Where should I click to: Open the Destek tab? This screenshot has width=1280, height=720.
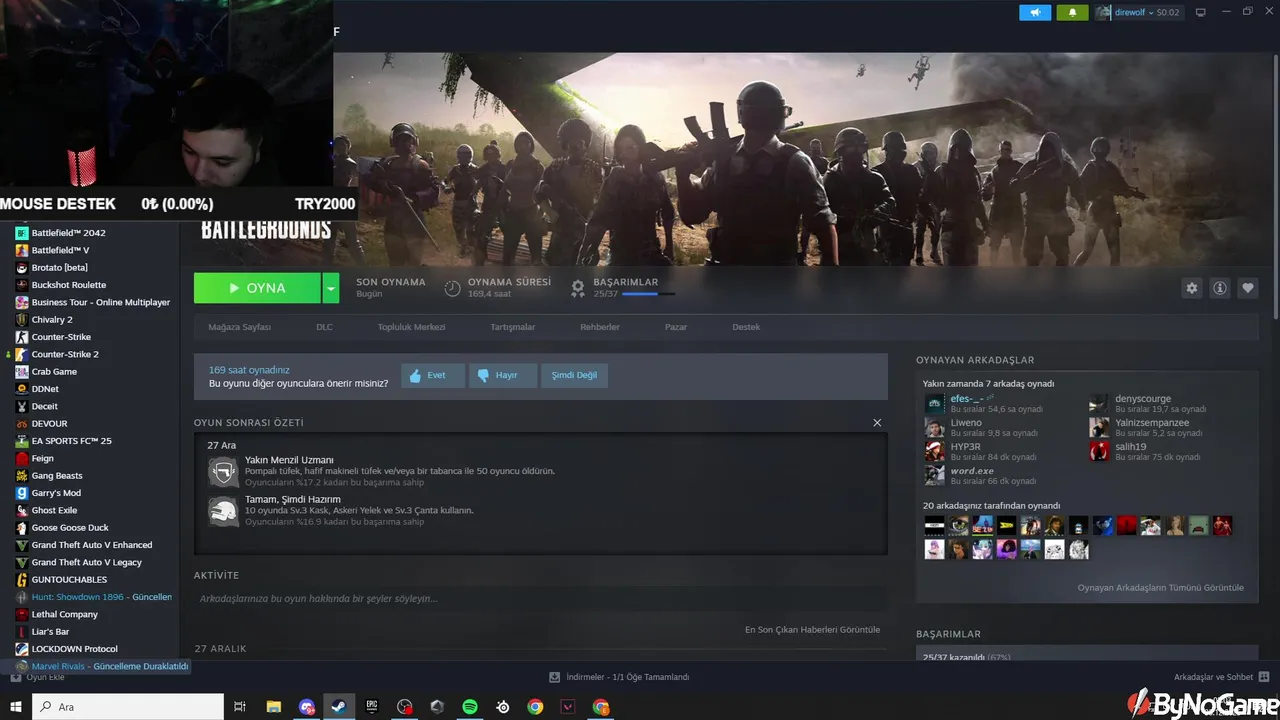(746, 327)
